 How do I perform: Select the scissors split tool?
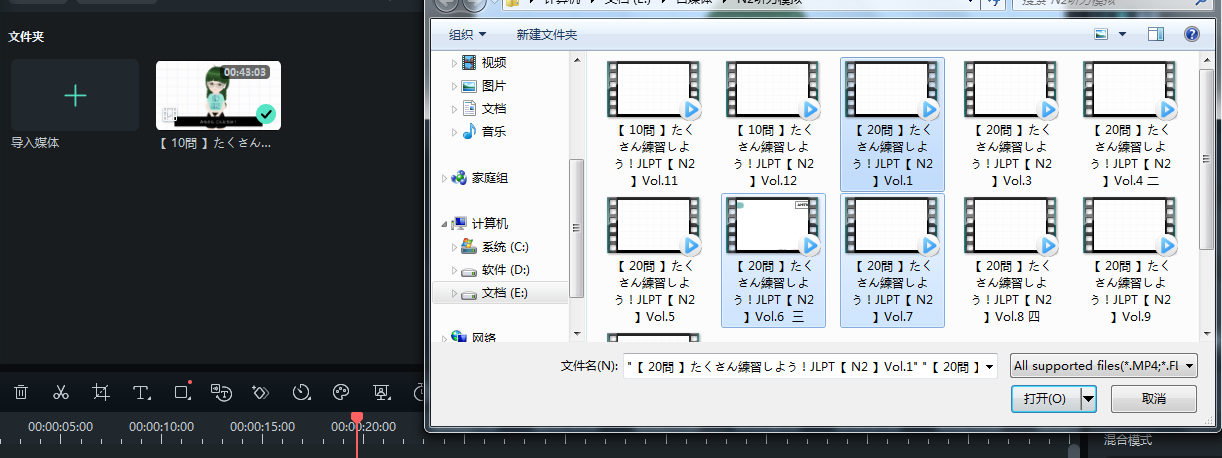click(x=60, y=392)
